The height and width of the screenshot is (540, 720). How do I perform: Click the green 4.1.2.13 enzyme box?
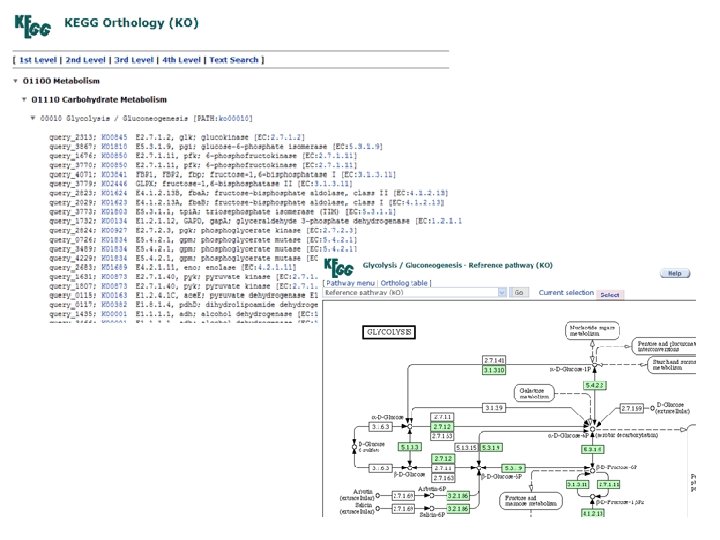tap(593, 513)
